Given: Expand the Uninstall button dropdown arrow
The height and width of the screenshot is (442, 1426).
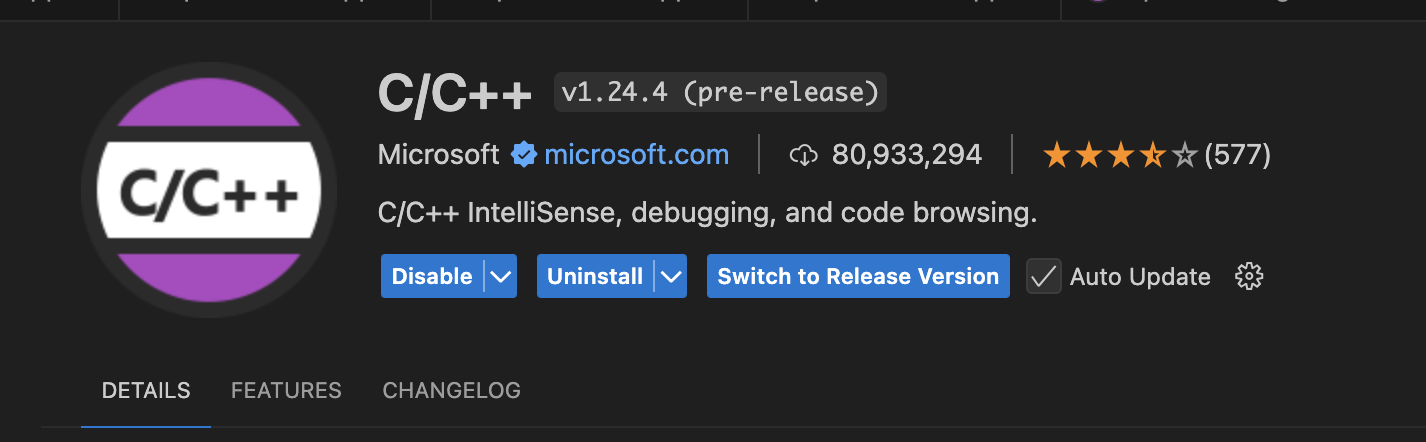Looking at the screenshot, I should tap(671, 277).
